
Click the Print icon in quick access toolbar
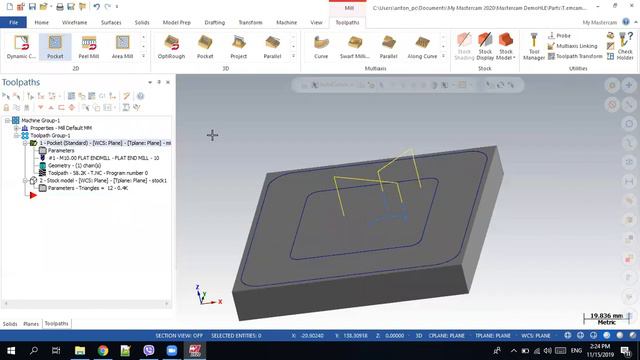point(60,7)
